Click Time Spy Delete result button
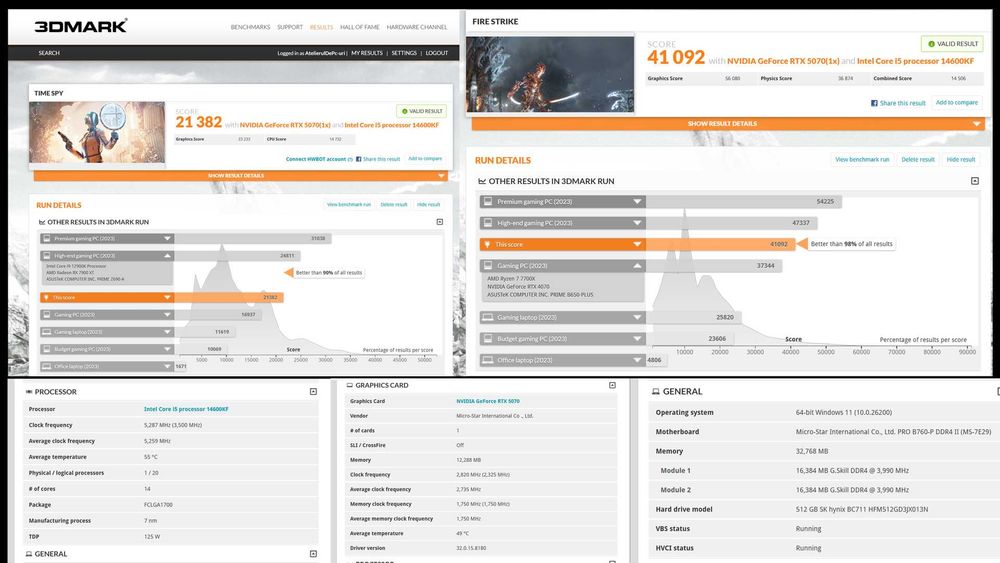 click(393, 205)
